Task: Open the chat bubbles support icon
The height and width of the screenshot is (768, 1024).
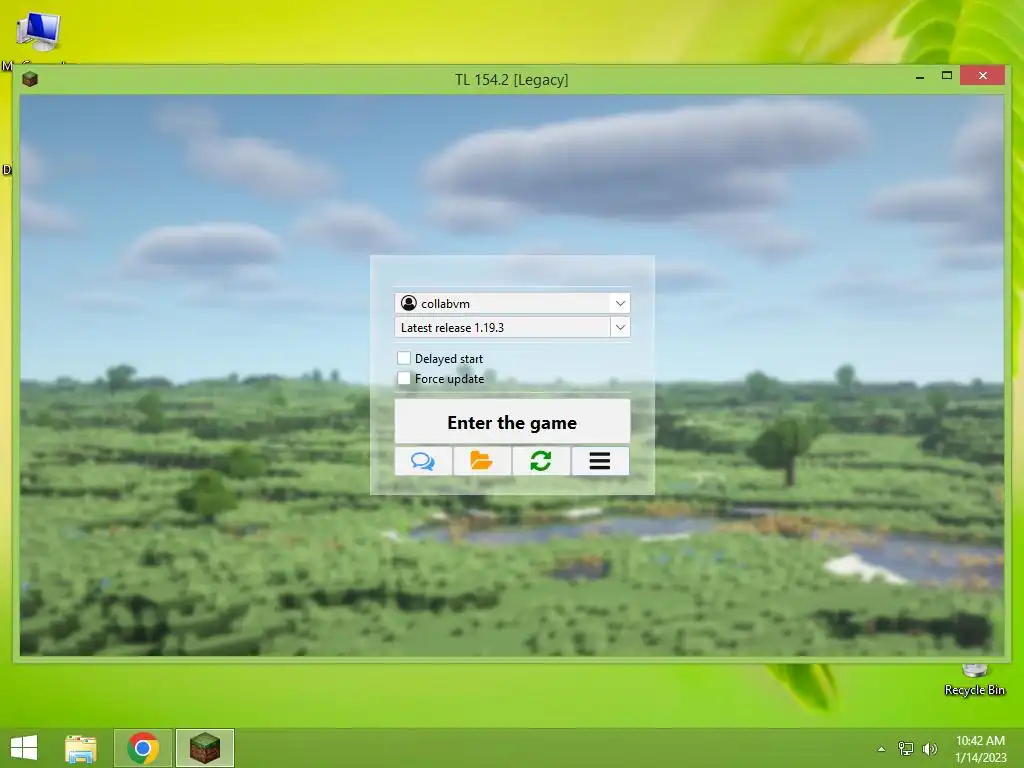Action: [423, 461]
